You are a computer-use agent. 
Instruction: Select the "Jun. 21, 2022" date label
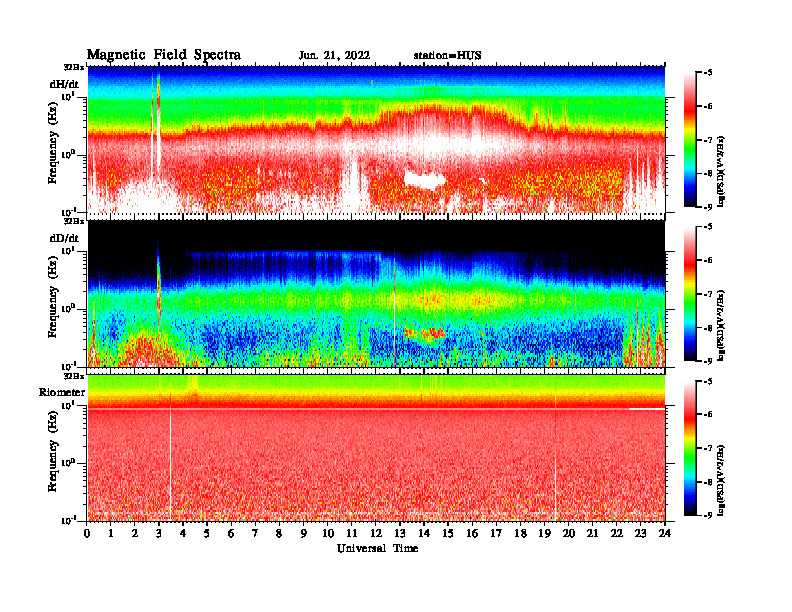(x=334, y=56)
